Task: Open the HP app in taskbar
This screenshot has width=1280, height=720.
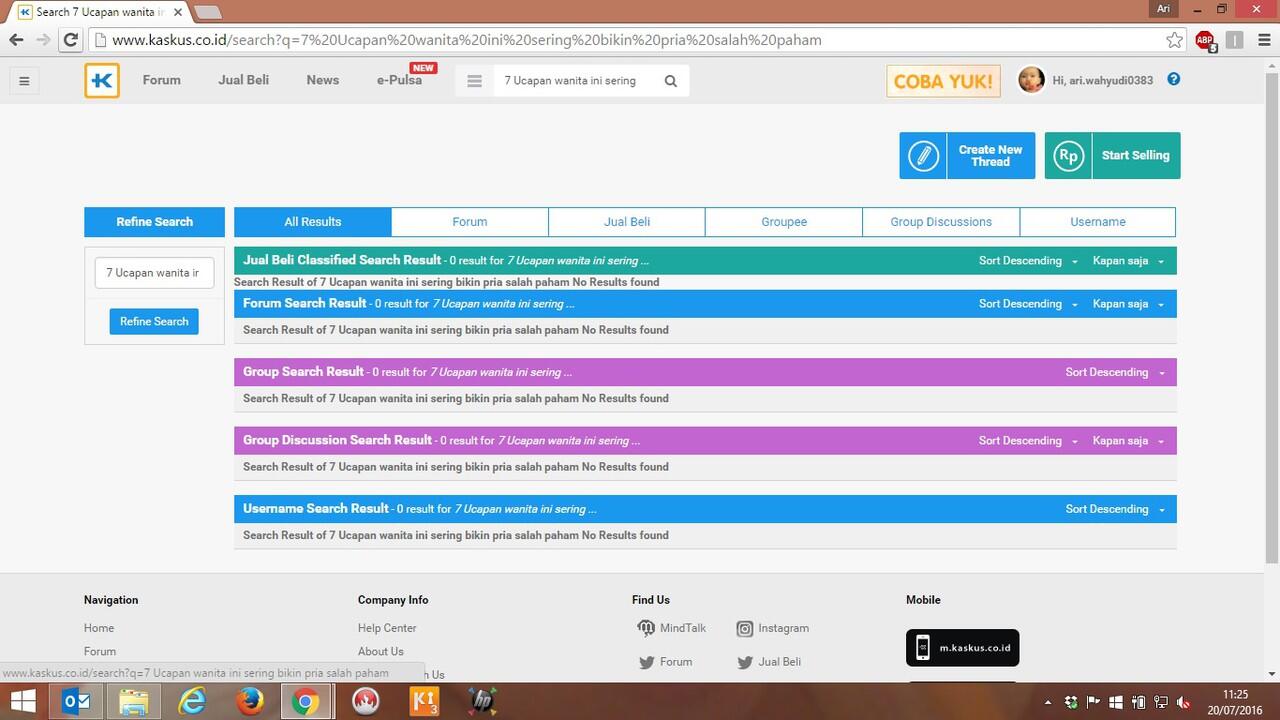Action: (482, 702)
